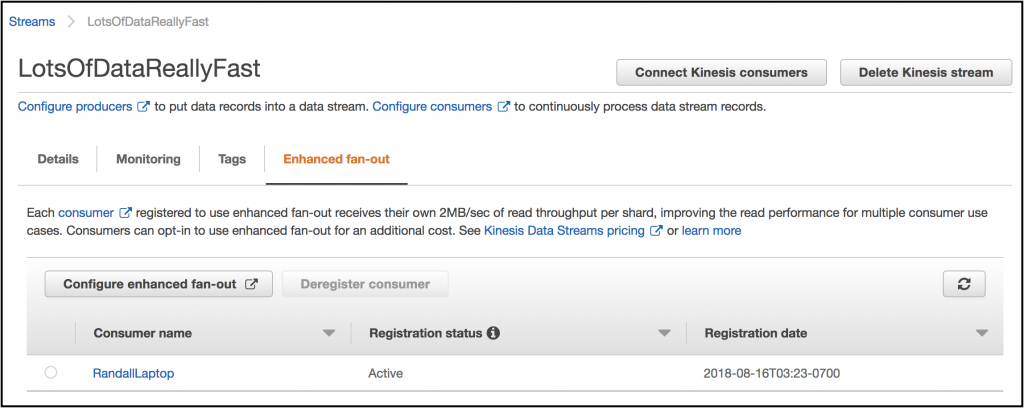The image size is (1024, 408).
Task: Click external link icon beside consumer link
Action: tap(125, 213)
